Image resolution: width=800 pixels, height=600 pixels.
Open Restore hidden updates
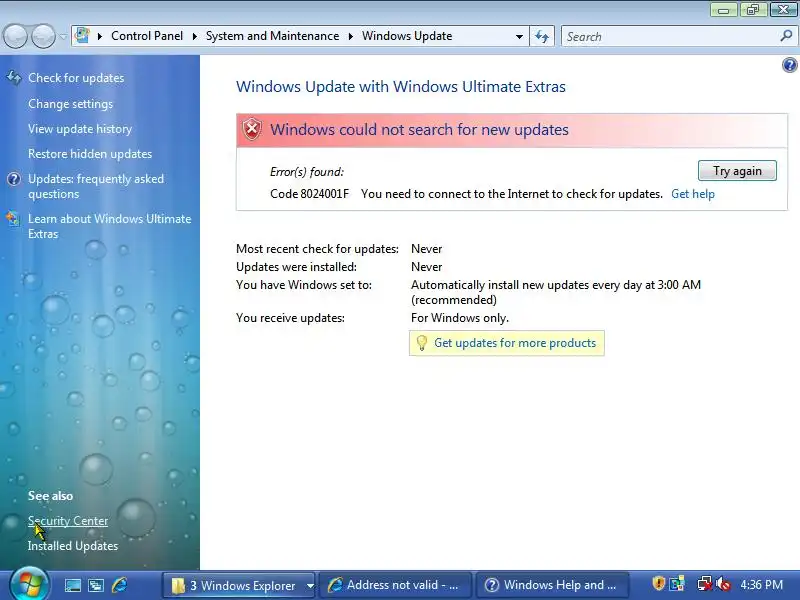[90, 154]
